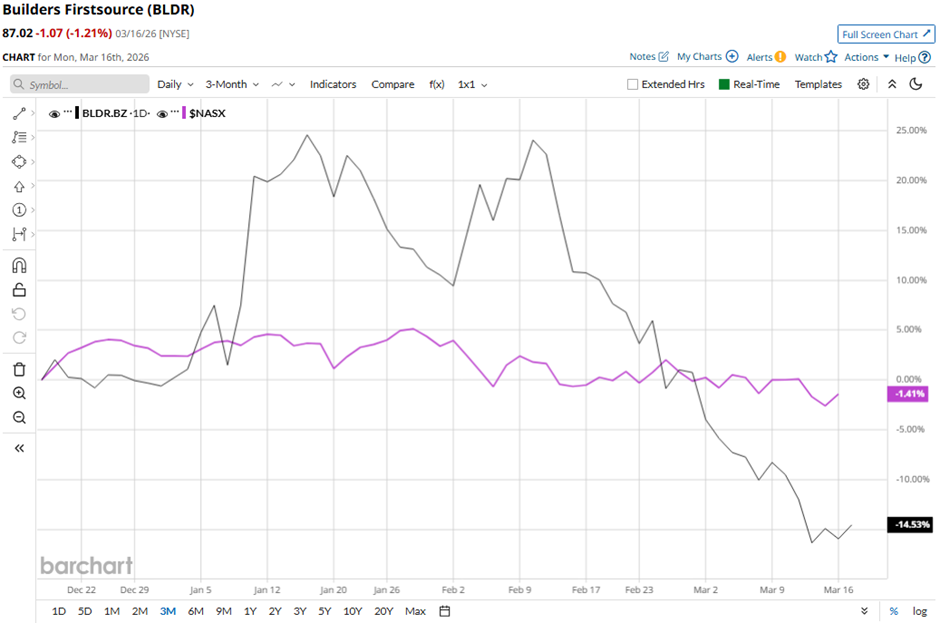Undo the last drawing action
Image resolution: width=940 pixels, height=623 pixels.
point(19,314)
